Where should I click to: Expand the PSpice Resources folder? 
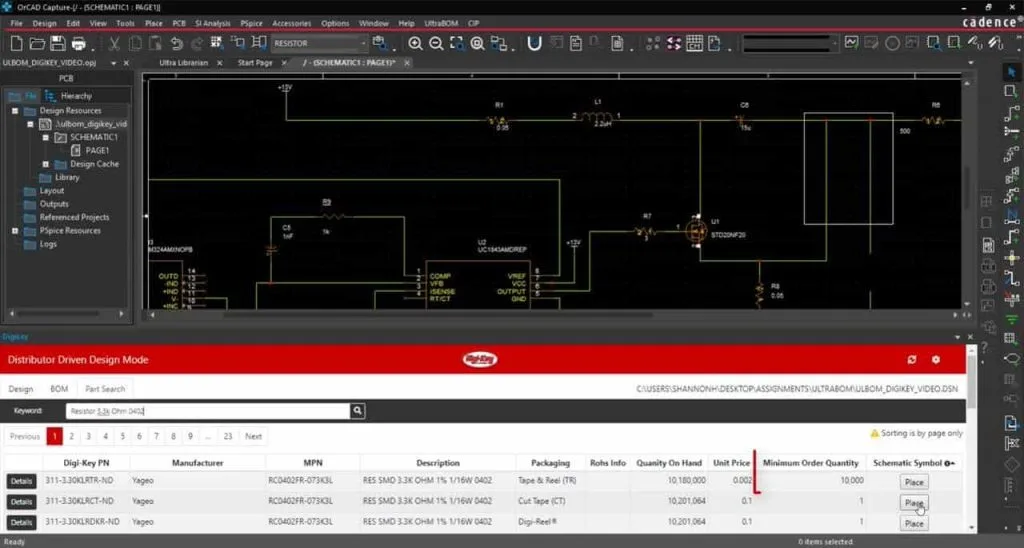point(16,230)
